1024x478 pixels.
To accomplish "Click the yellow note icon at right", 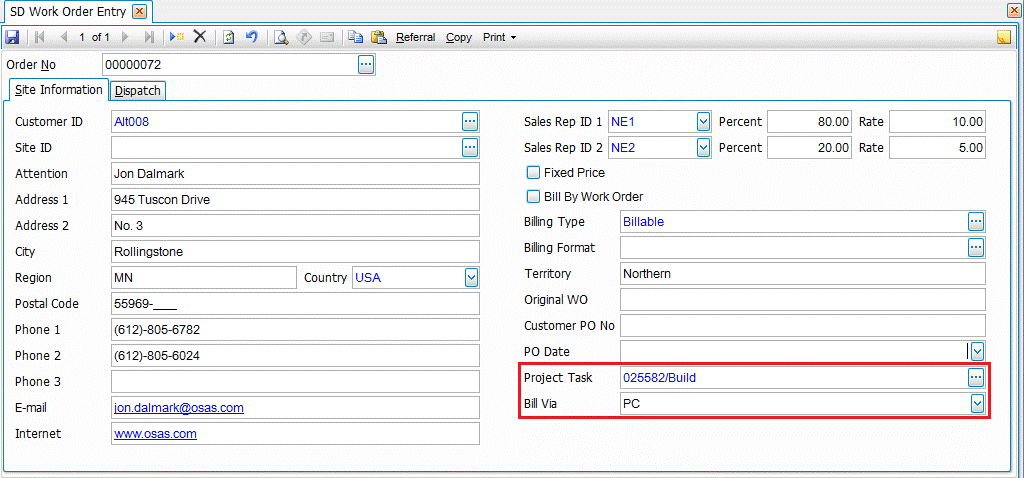I will (x=1004, y=38).
